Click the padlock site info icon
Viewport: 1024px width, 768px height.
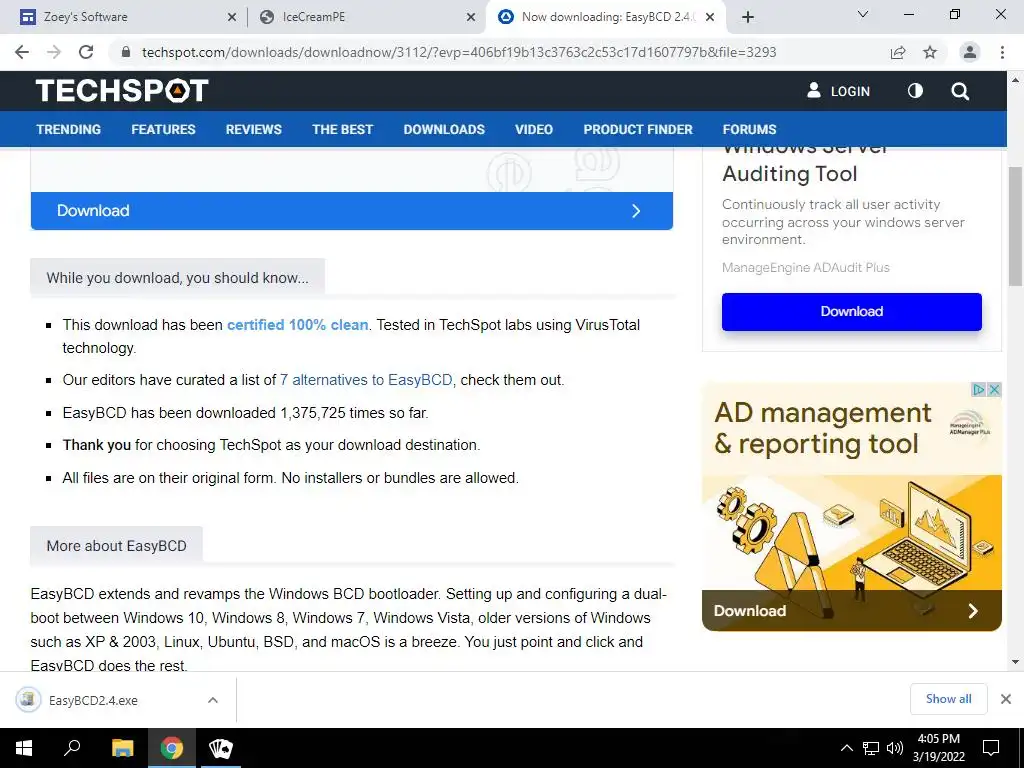(x=126, y=52)
